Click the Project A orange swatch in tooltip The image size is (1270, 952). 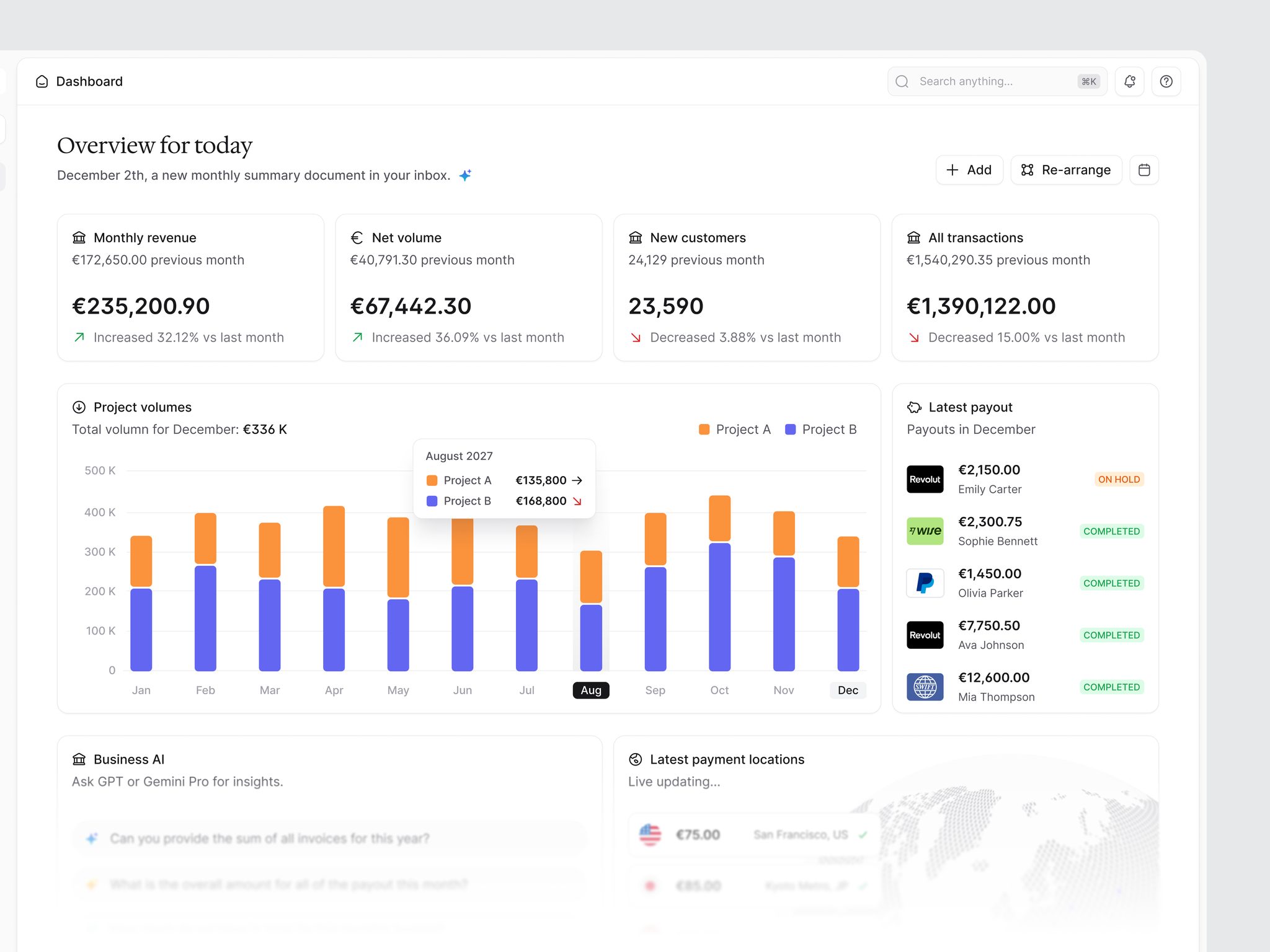pyautogui.click(x=432, y=480)
